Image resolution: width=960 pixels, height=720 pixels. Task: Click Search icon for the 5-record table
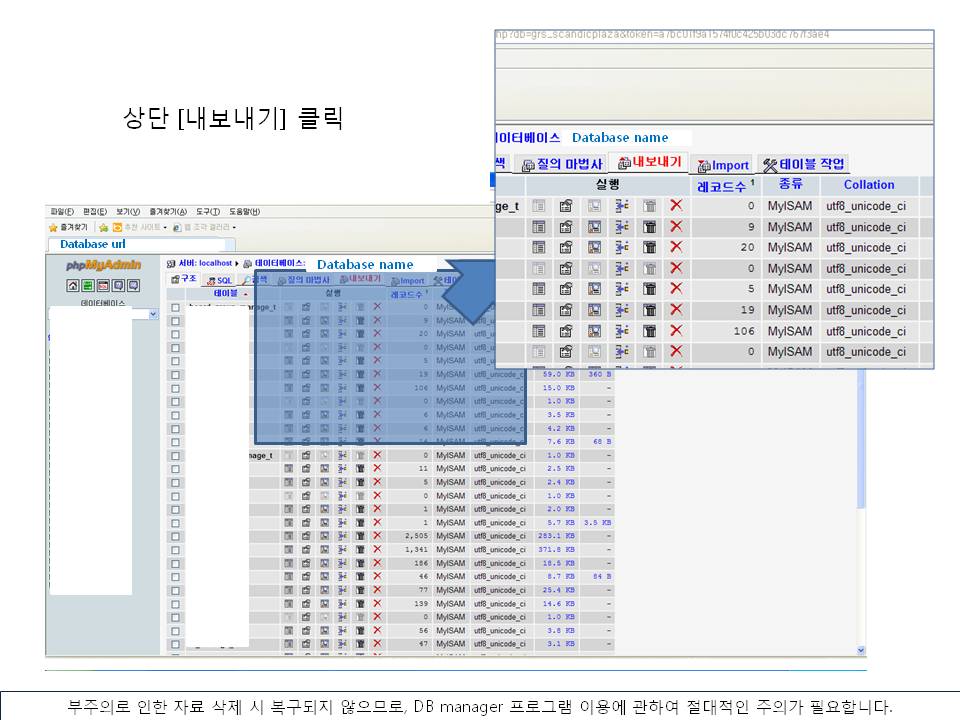pyautogui.click(x=594, y=289)
